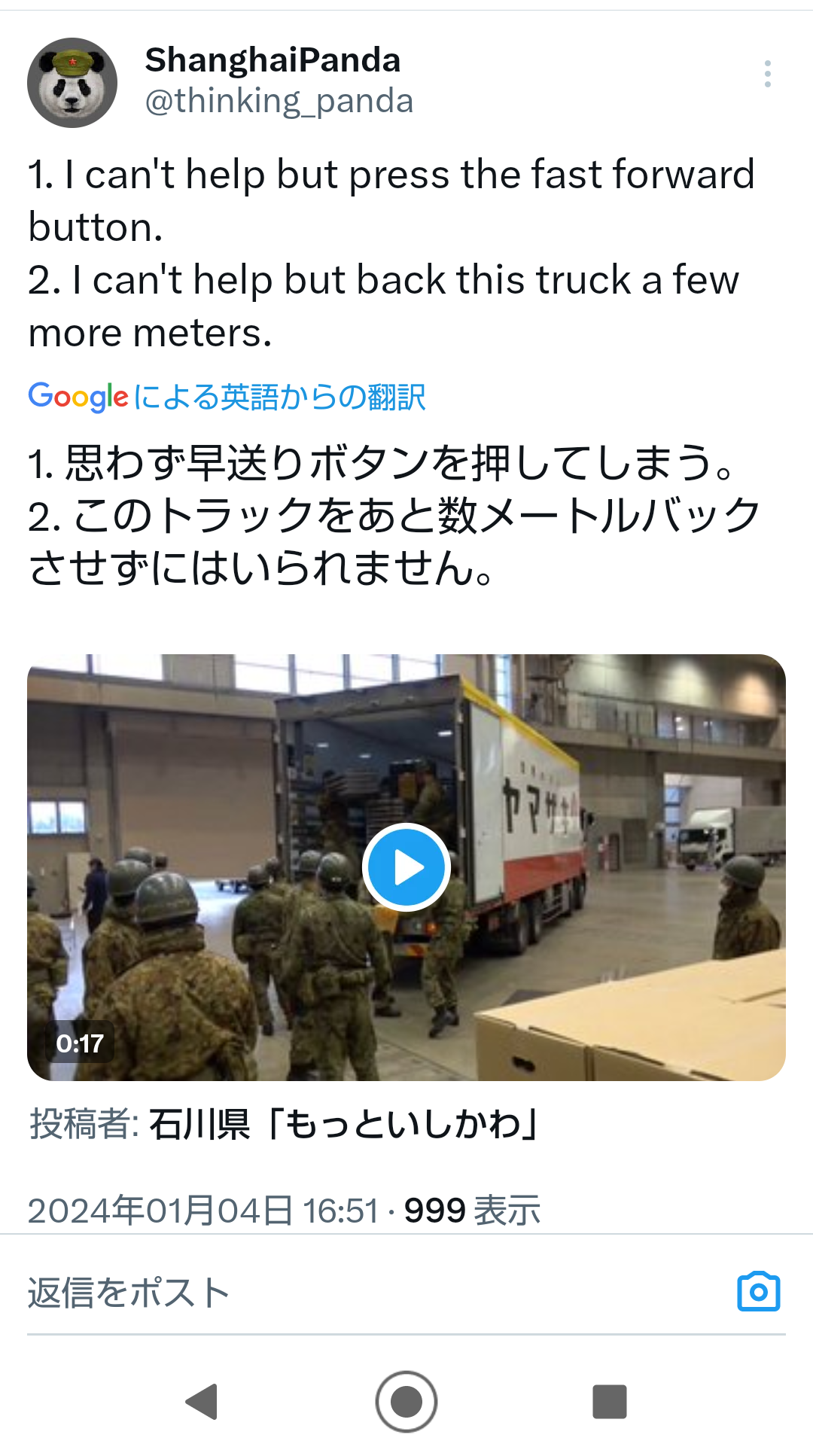Image resolution: width=813 pixels, height=1456 pixels.
Task: Open the three-dot tweet options menu
Action: 767,74
